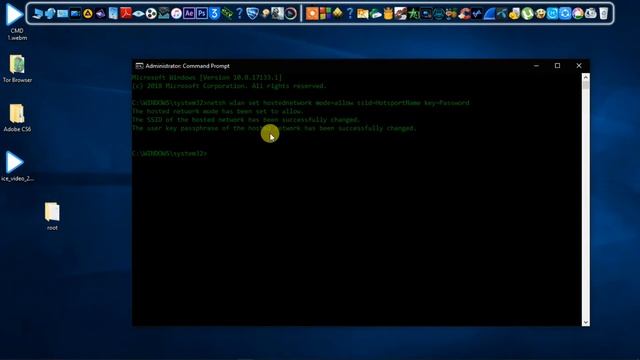Screen dimensions: 640x360
Task: Open the film reel icon in dock
Action: tap(151, 13)
